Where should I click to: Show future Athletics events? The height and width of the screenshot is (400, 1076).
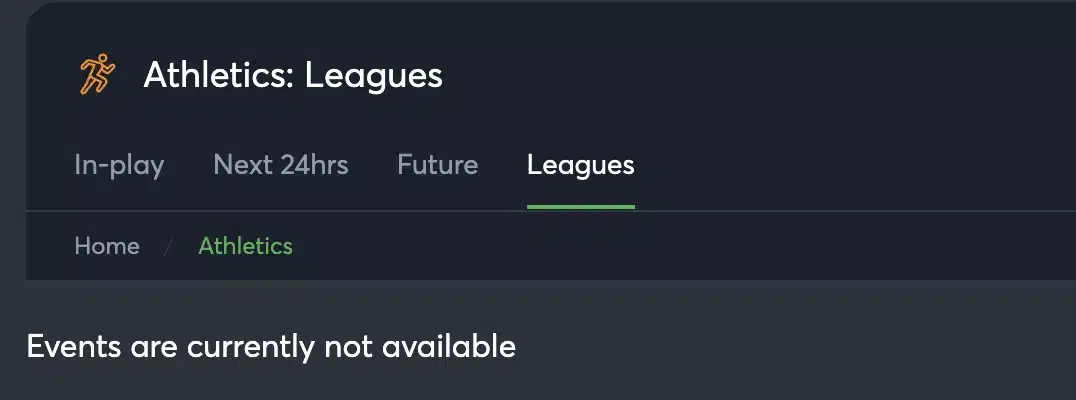point(437,165)
